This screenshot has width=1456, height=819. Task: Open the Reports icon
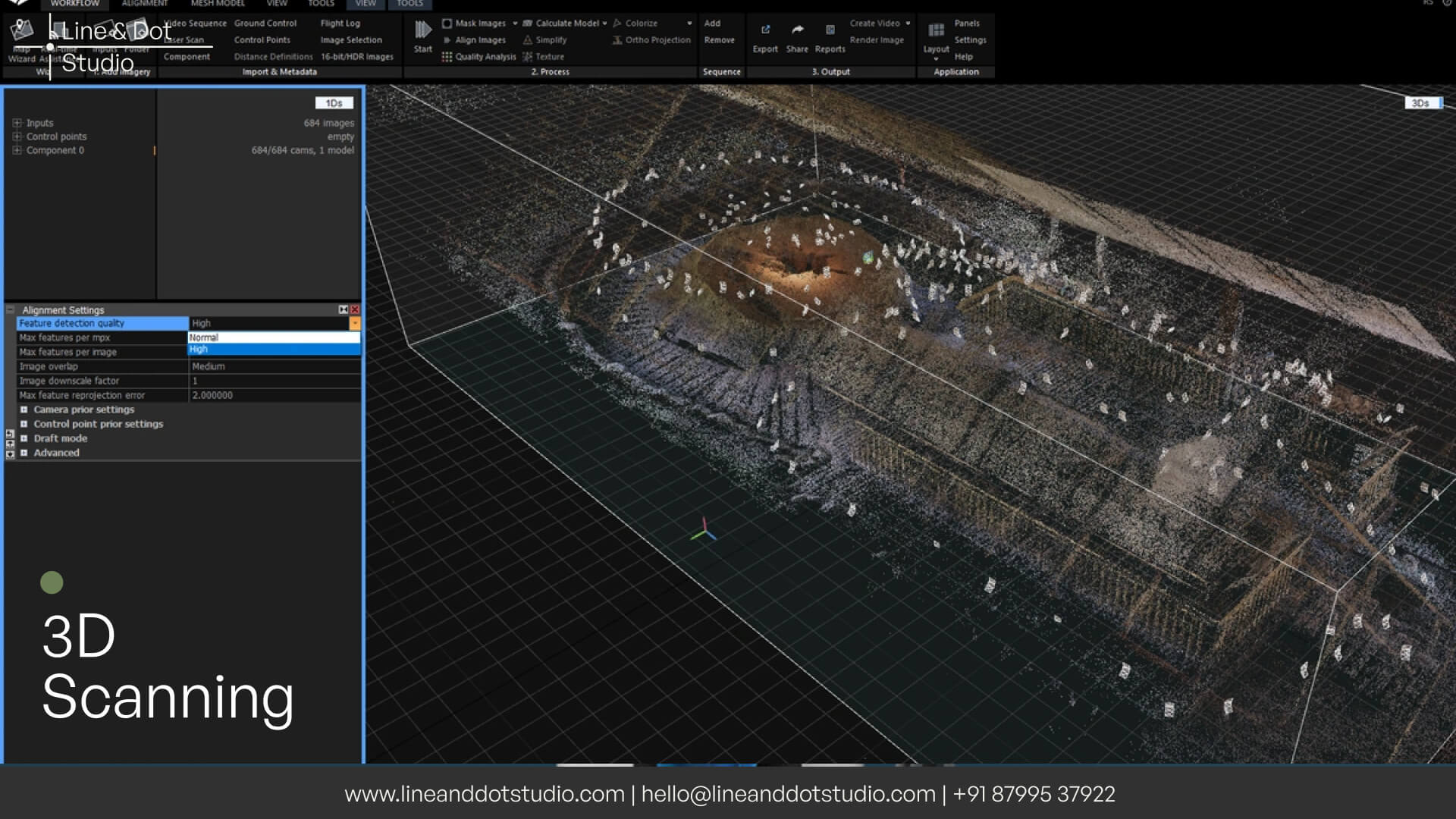tap(830, 30)
